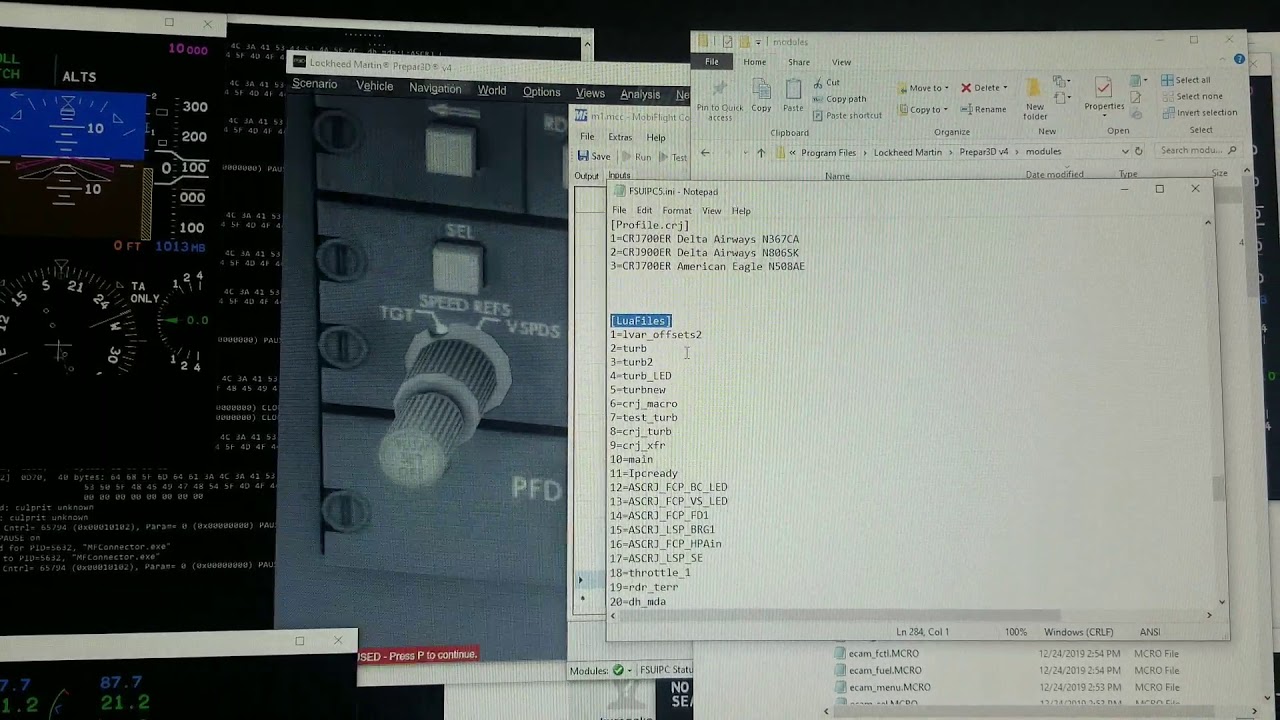Click the Date modified column header
Viewport: 1280px width, 720px height.
(1054, 175)
